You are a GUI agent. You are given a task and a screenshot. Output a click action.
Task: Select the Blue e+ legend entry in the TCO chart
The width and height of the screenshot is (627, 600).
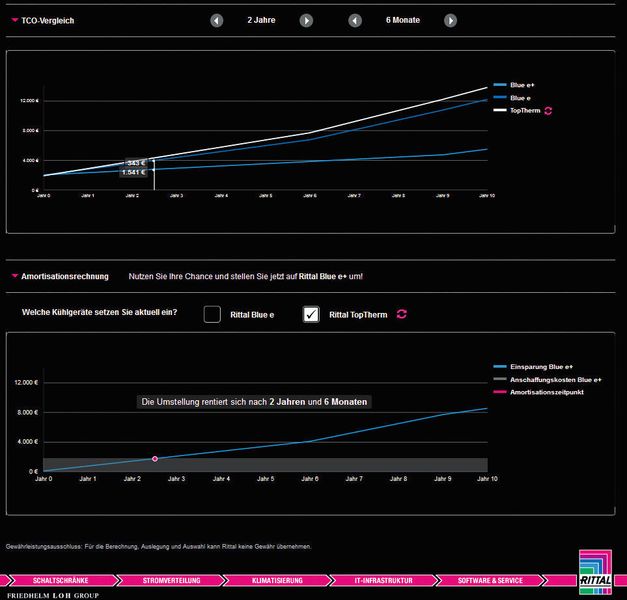point(514,85)
